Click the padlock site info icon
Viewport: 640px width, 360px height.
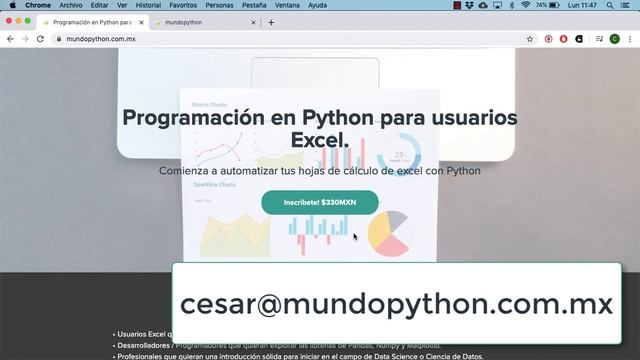pyautogui.click(x=59, y=39)
